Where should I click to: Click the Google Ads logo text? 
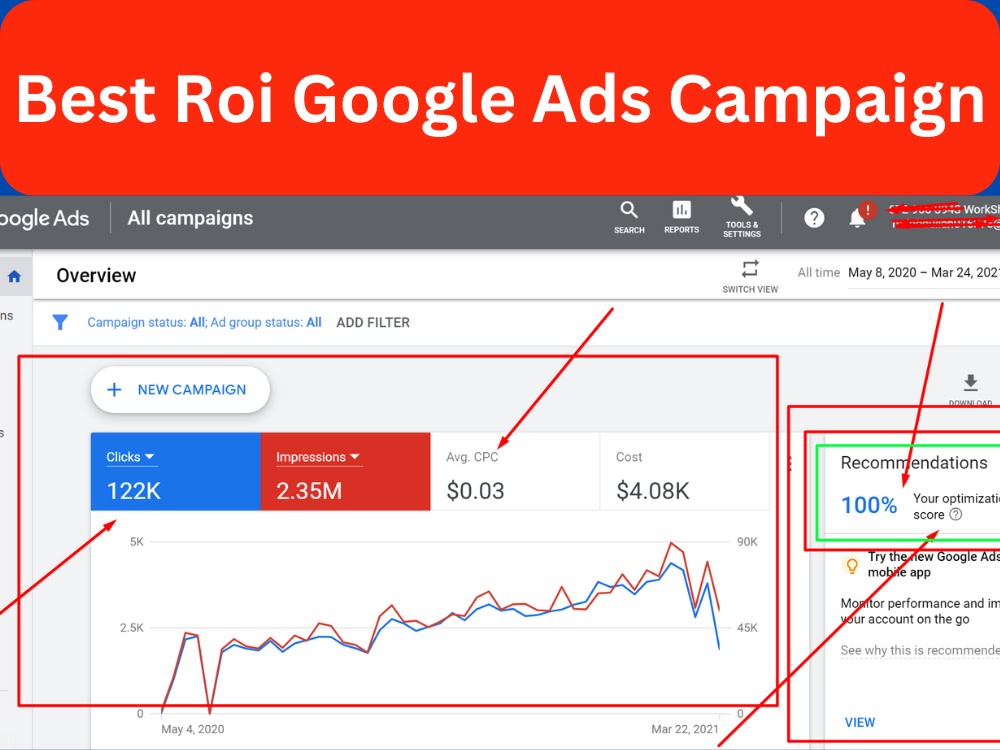43,218
